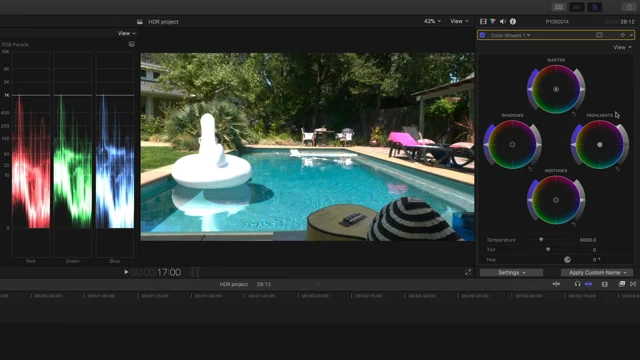Click the Shadows color wheel center puck
The width and height of the screenshot is (640, 360).
512,144
